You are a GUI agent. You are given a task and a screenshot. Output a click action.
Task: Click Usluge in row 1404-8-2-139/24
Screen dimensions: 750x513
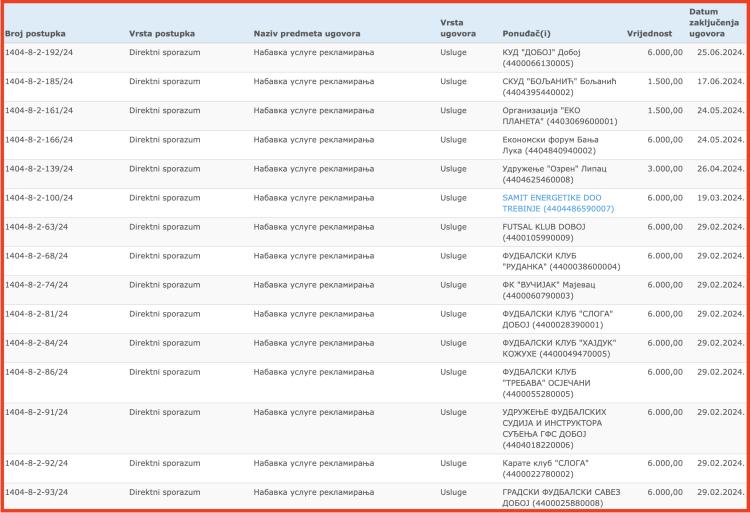click(453, 169)
